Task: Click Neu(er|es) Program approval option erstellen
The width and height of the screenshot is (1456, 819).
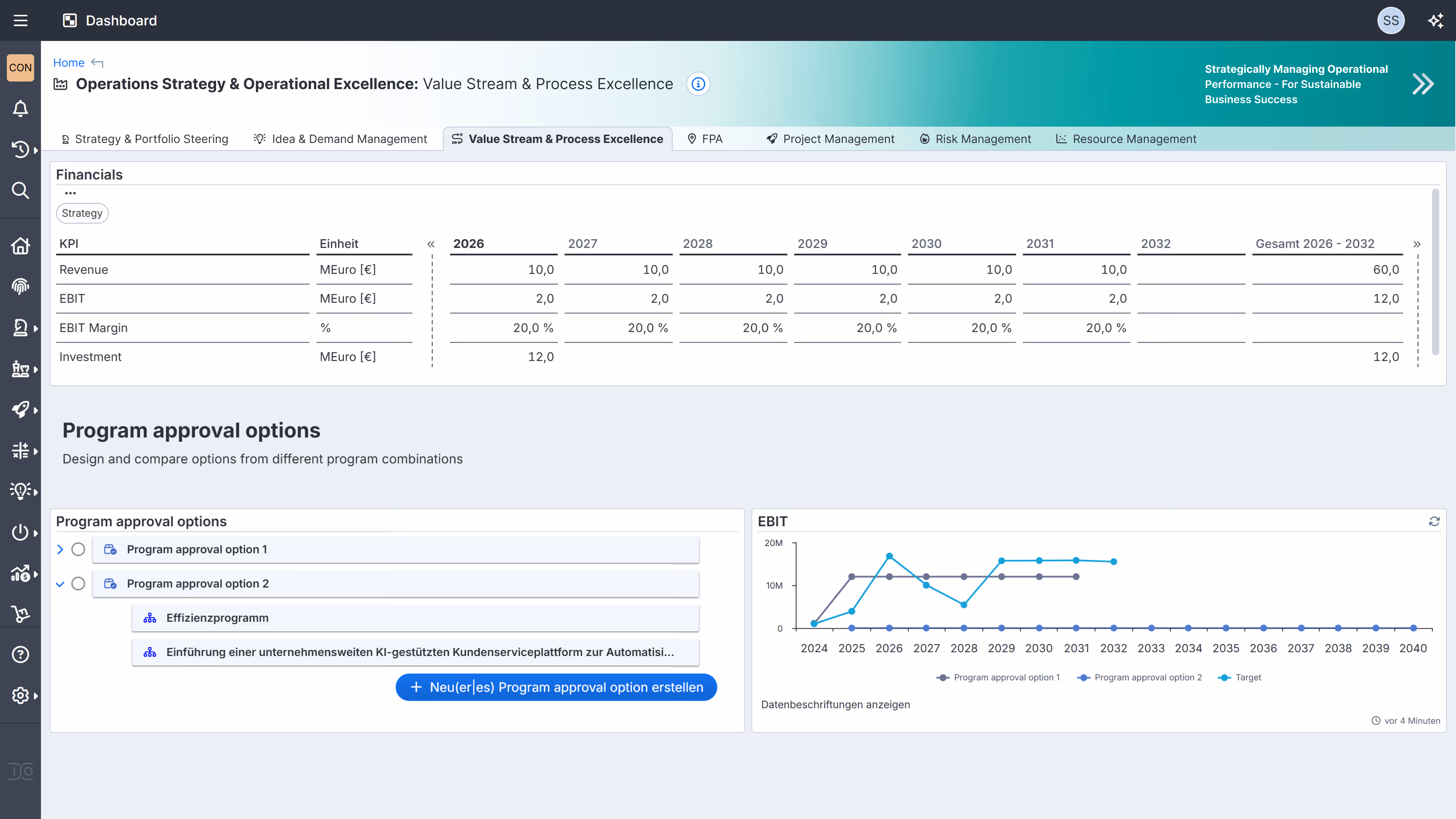Action: [x=556, y=687]
